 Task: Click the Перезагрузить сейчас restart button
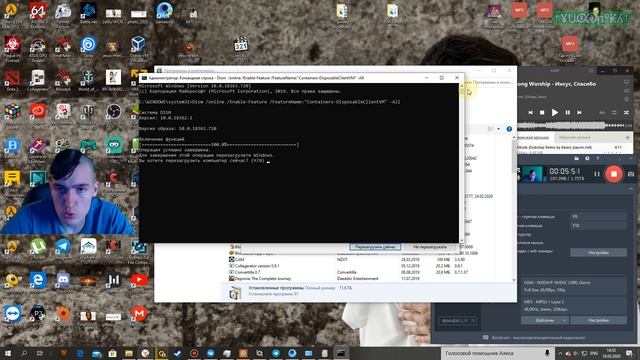[375, 247]
